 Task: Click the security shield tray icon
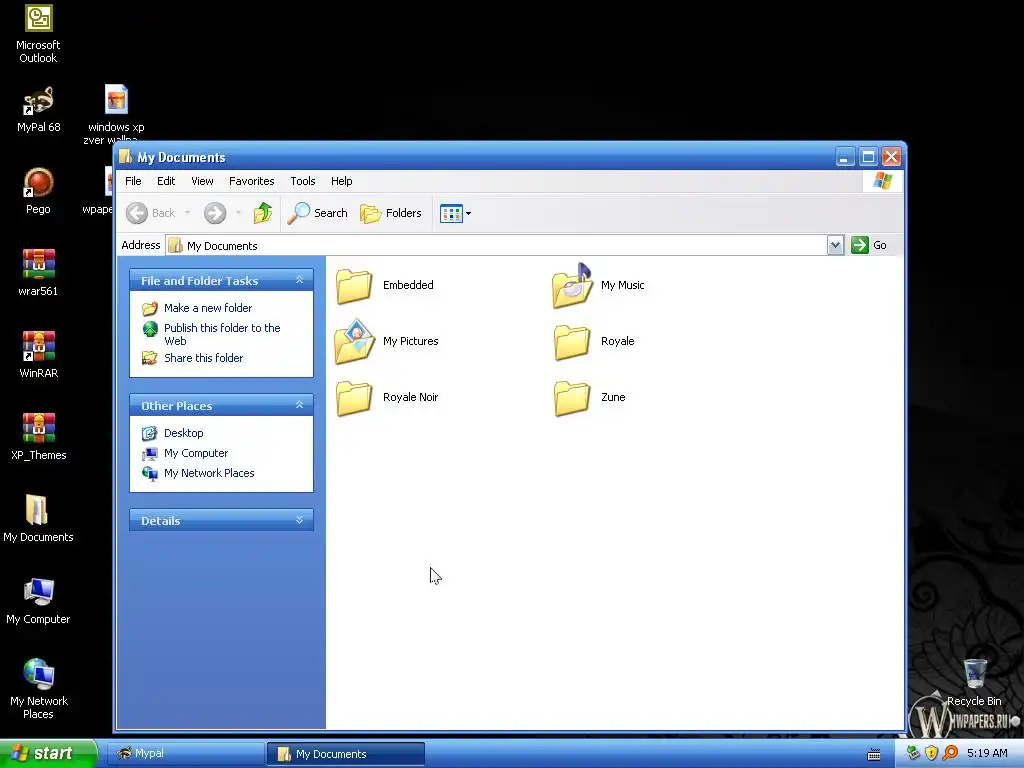[932, 754]
